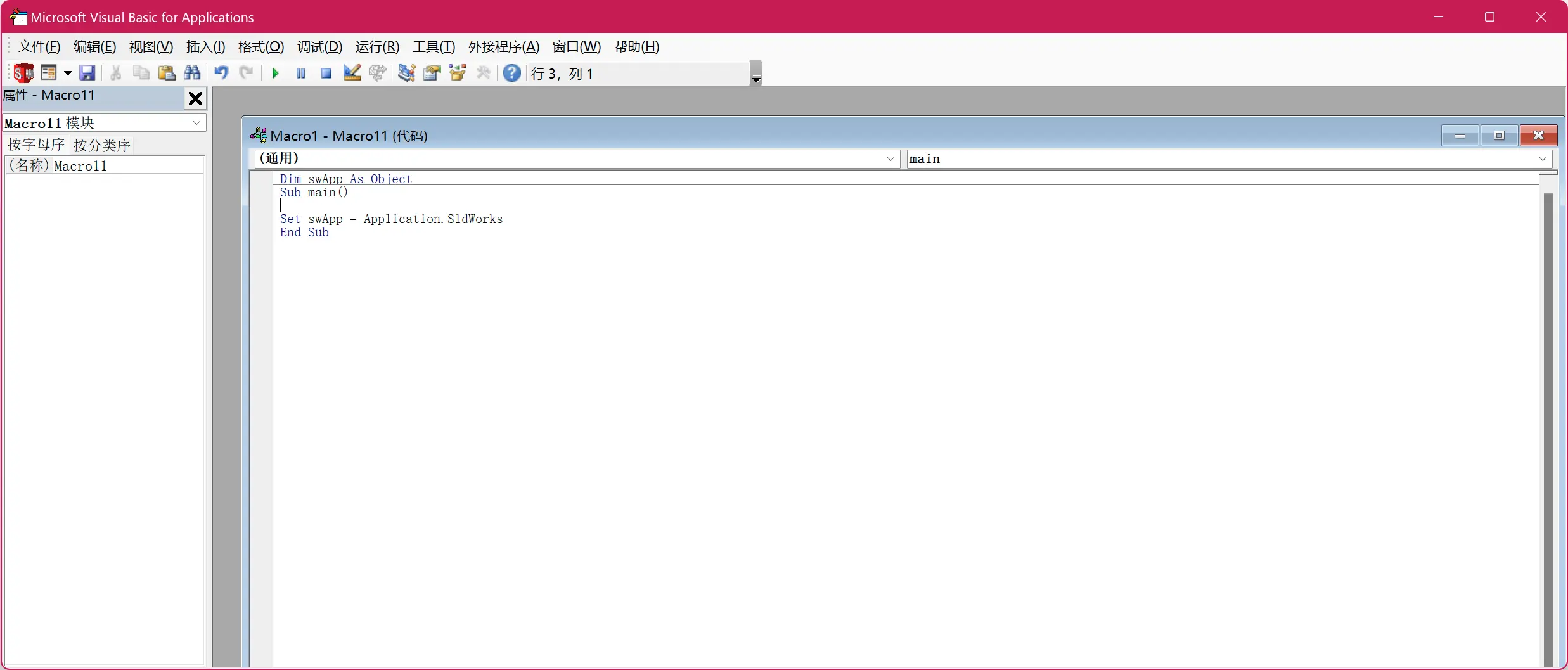
Task: Run the macro with the green play icon
Action: coord(275,74)
